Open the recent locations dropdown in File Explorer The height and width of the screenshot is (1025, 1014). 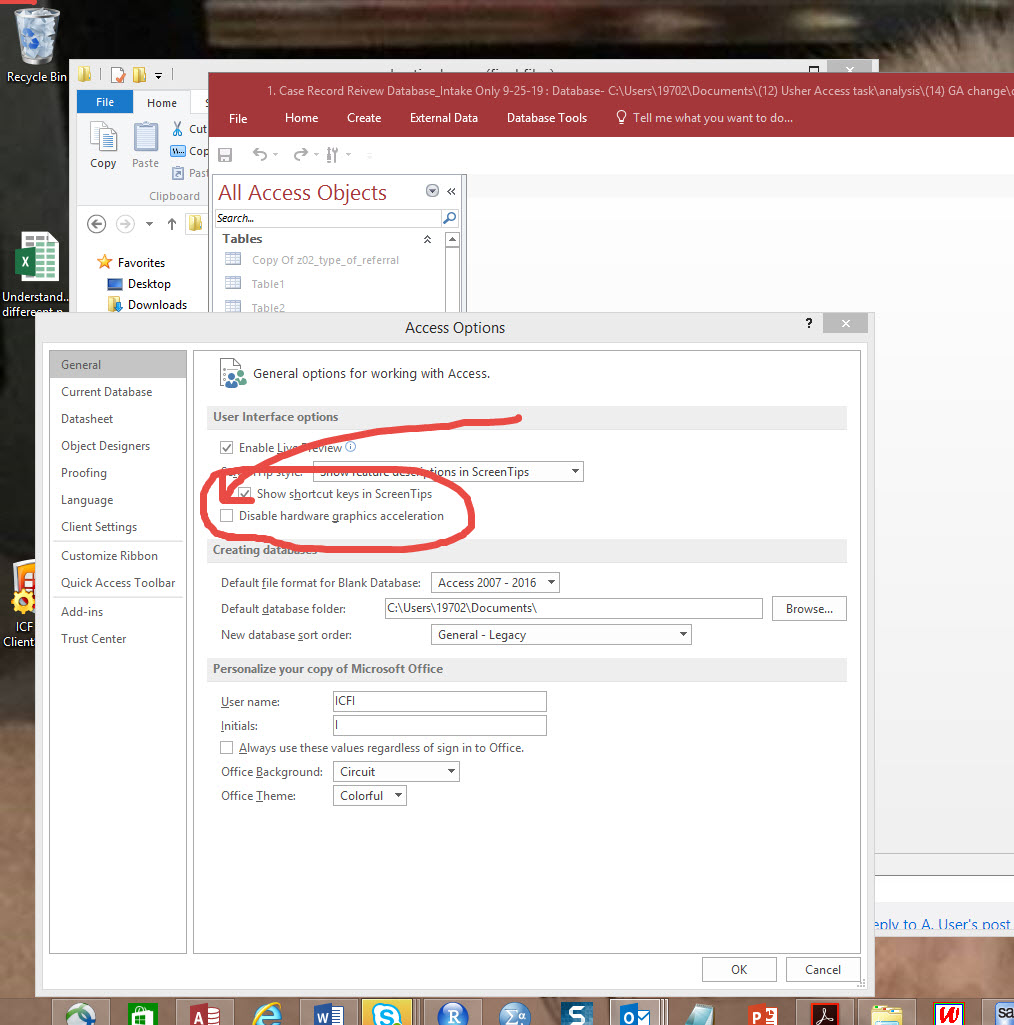[150, 224]
